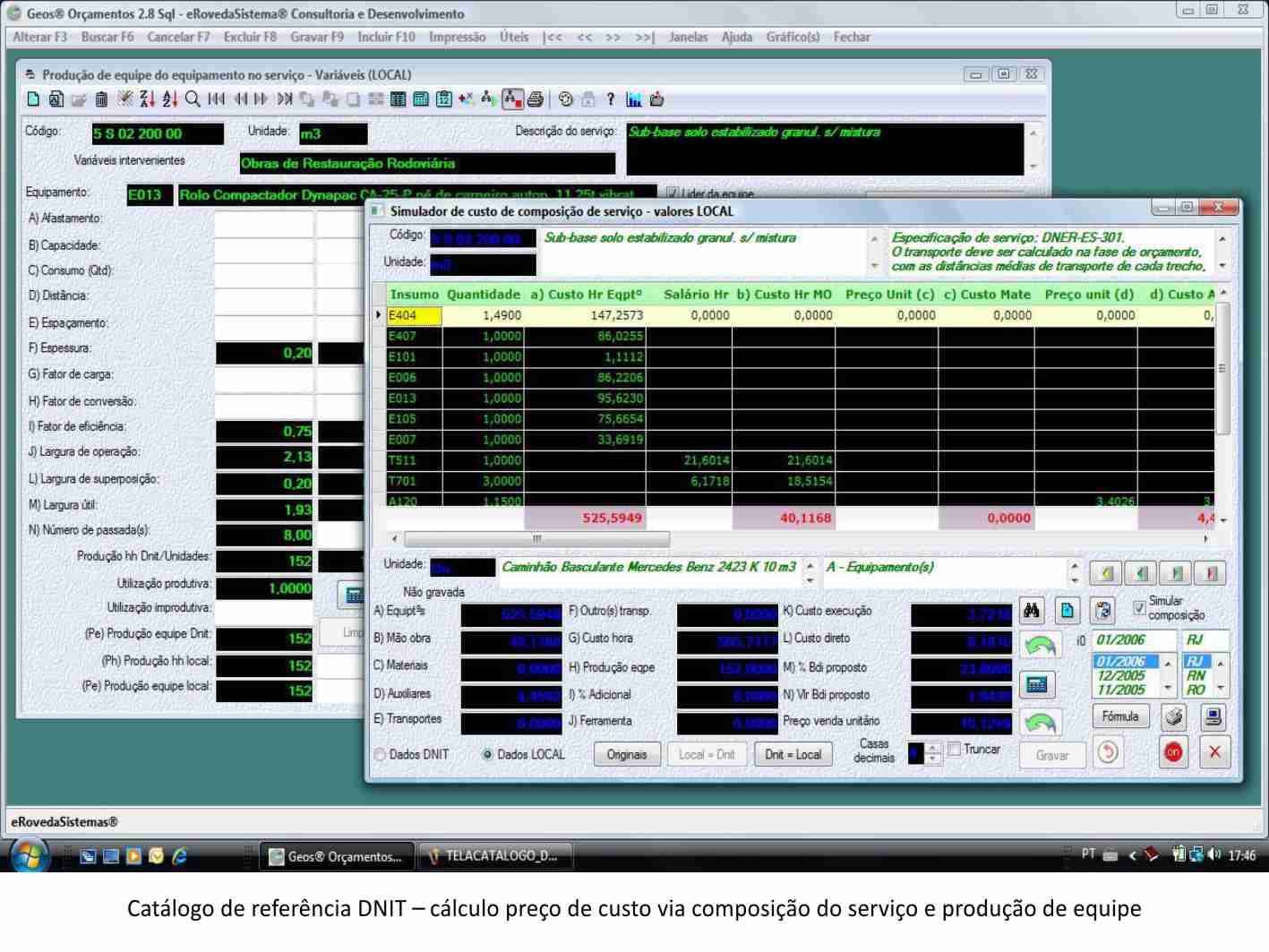Click the upper green undo arrow in simulator
1269x952 pixels.
(x=1040, y=646)
